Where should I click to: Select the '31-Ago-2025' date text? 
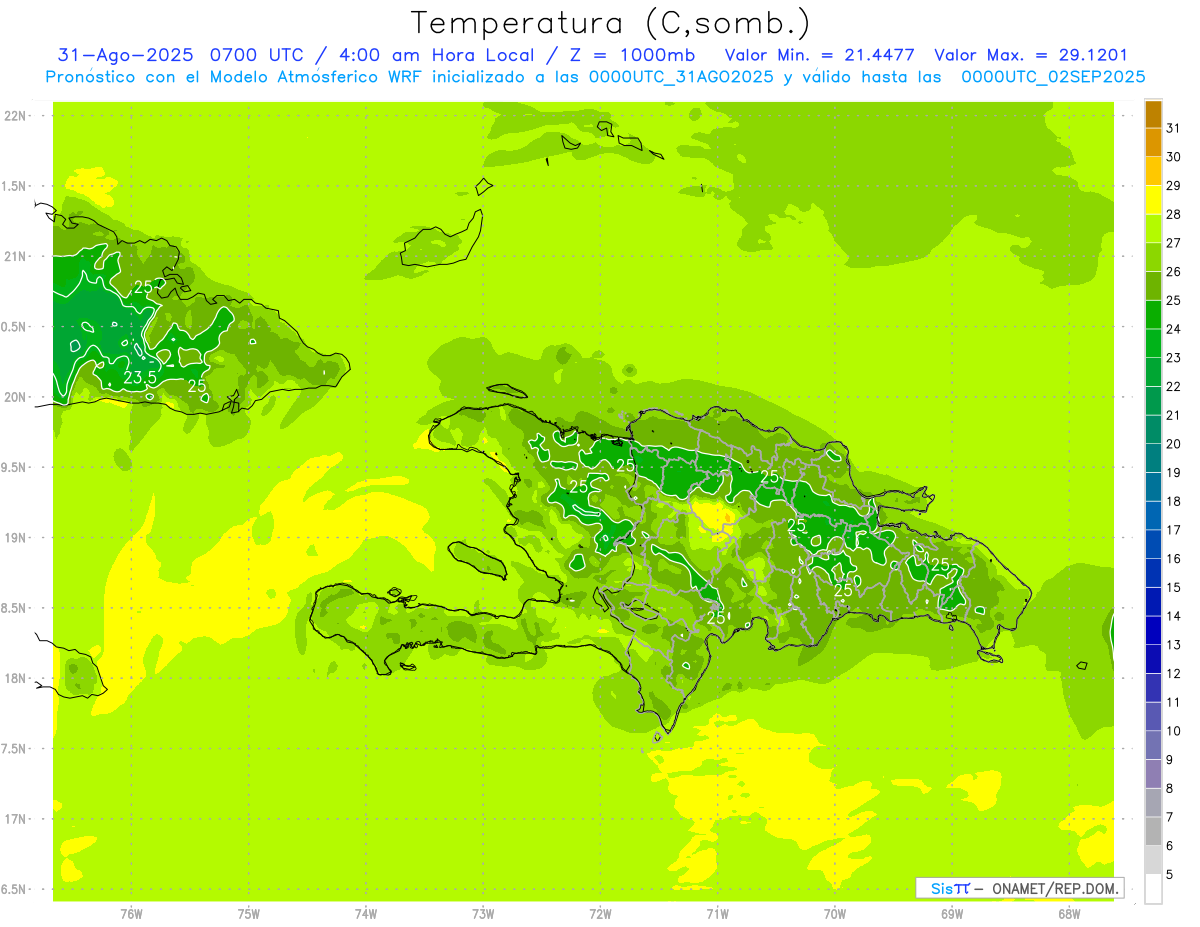click(x=125, y=55)
